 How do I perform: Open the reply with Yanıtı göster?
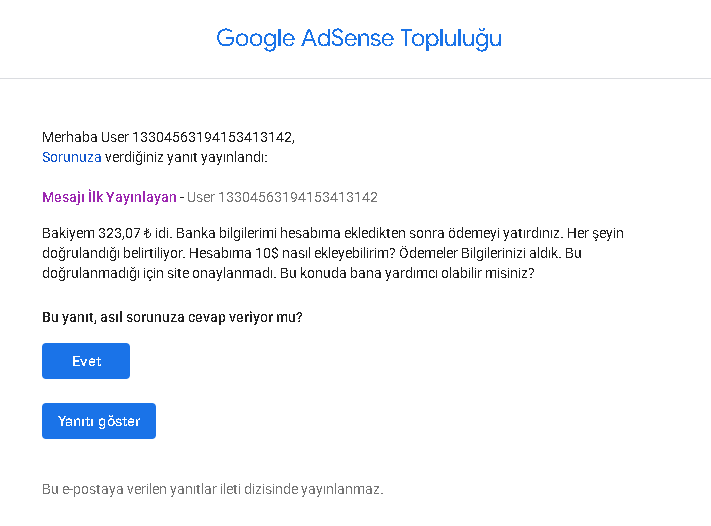99,421
